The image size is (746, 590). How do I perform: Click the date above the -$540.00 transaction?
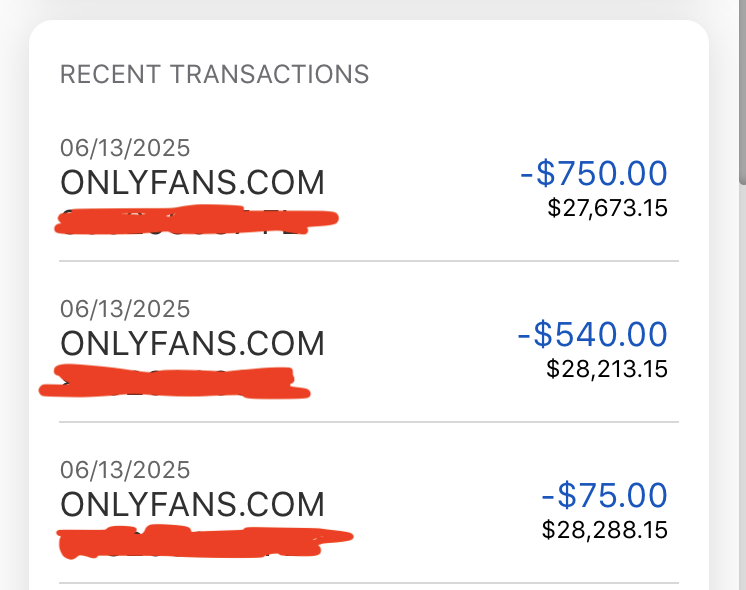pos(125,309)
